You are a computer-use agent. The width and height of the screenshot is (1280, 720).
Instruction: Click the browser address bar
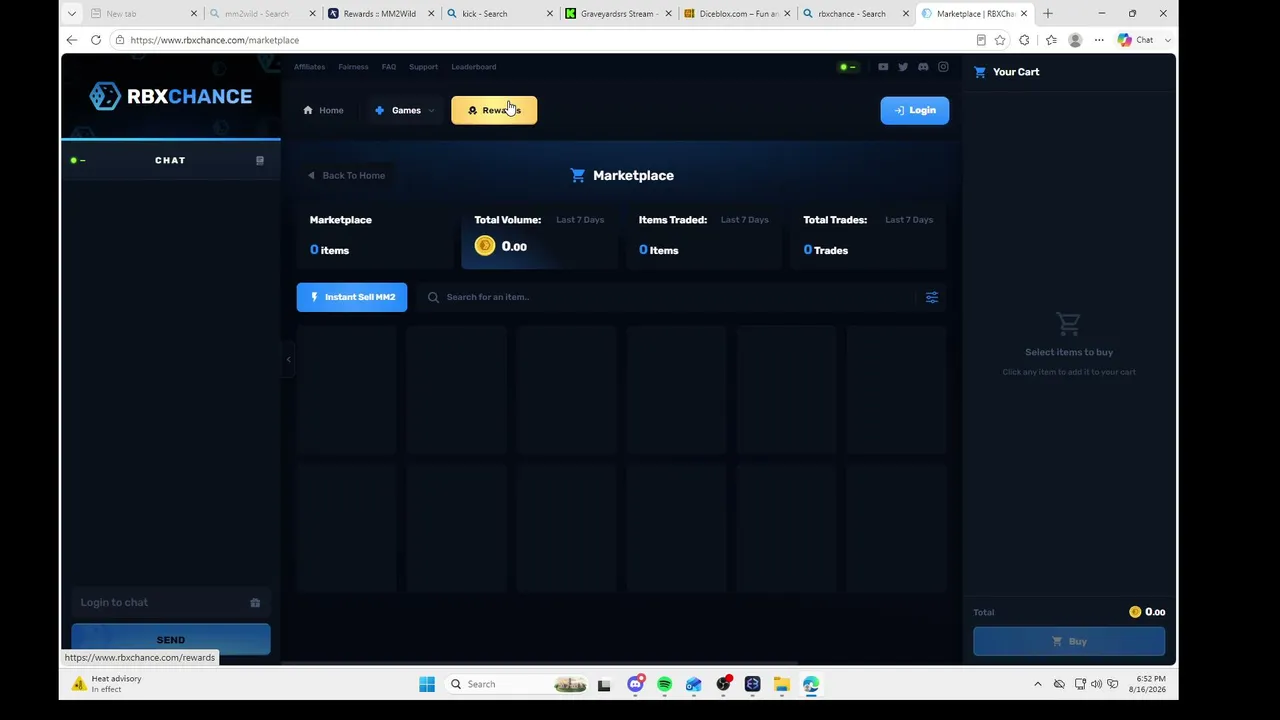tap(540, 40)
